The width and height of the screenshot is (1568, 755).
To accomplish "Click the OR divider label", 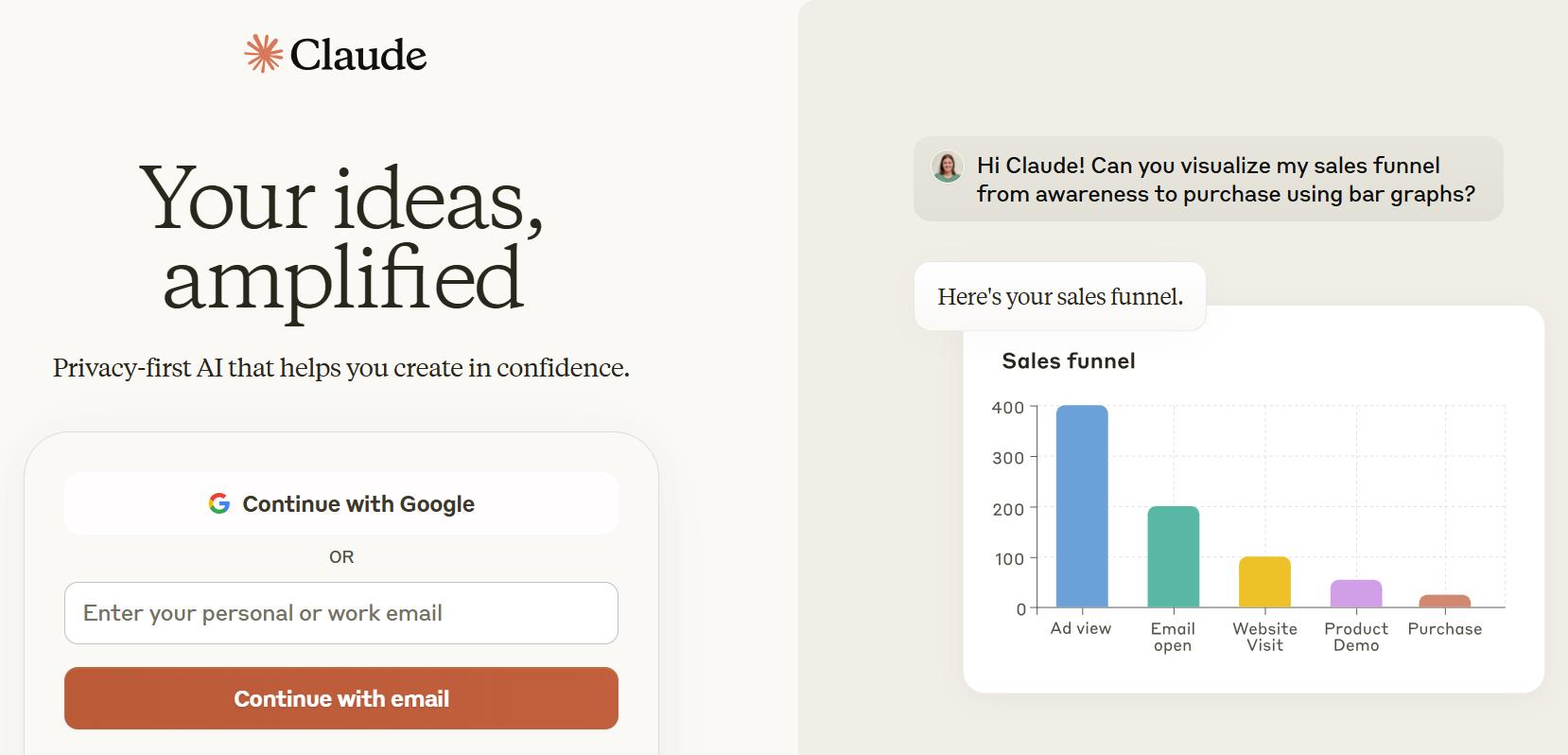I will click(341, 557).
